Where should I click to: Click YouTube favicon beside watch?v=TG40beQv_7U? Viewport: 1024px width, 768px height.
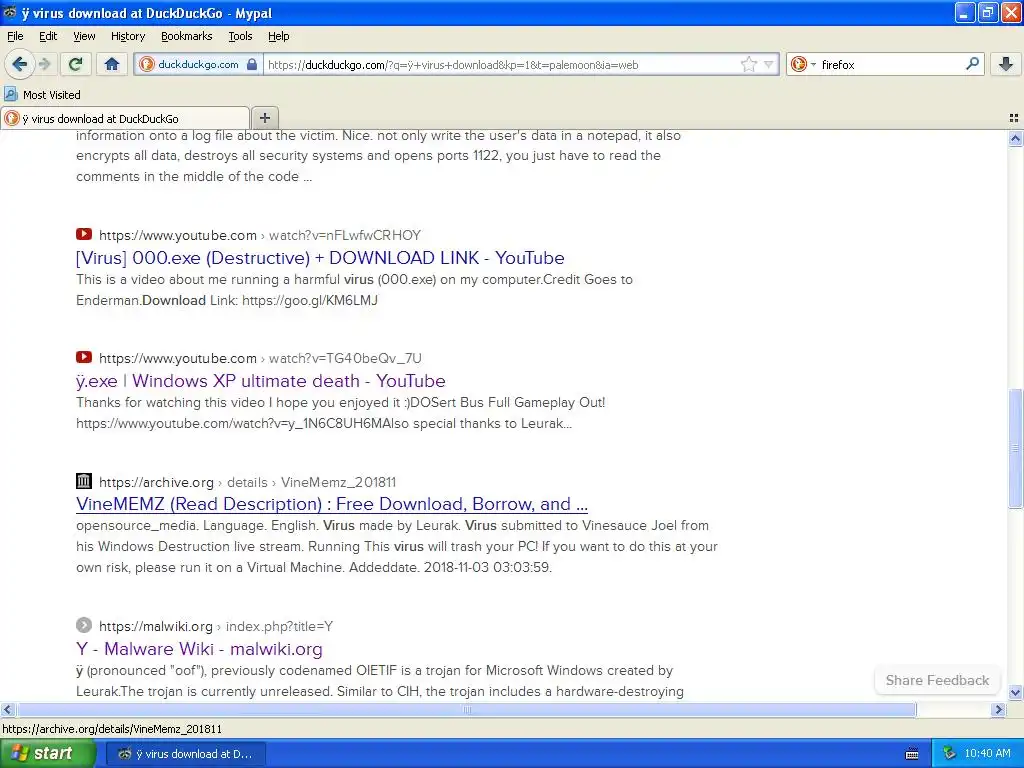click(84, 357)
